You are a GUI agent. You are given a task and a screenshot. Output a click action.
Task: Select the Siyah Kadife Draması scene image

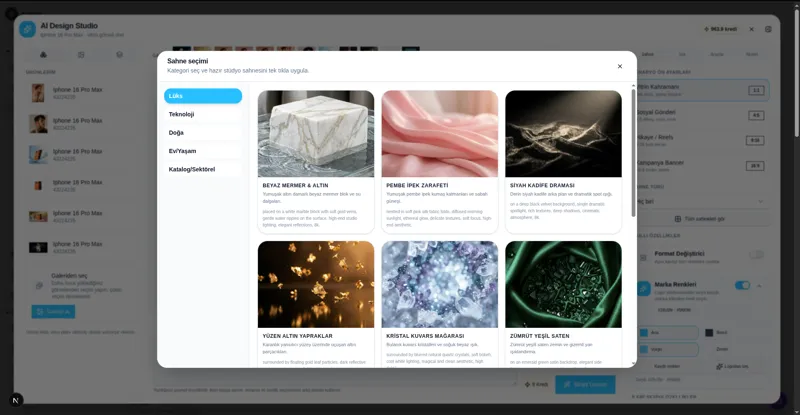(563, 134)
